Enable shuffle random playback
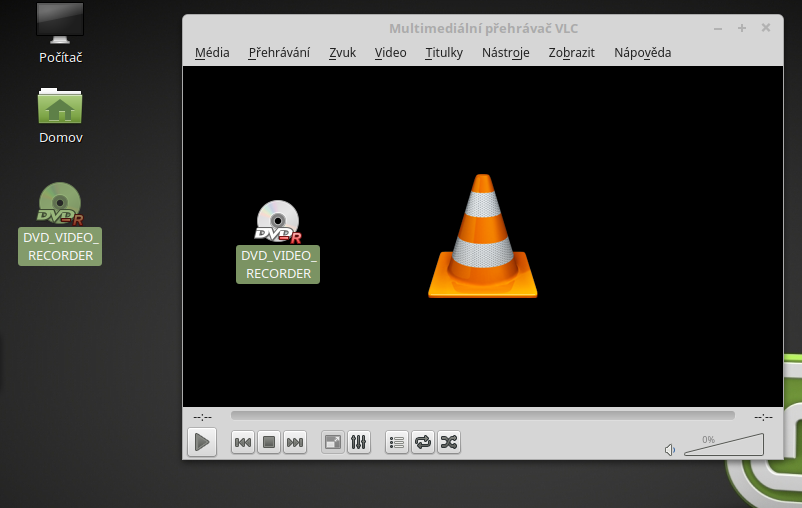 [449, 442]
